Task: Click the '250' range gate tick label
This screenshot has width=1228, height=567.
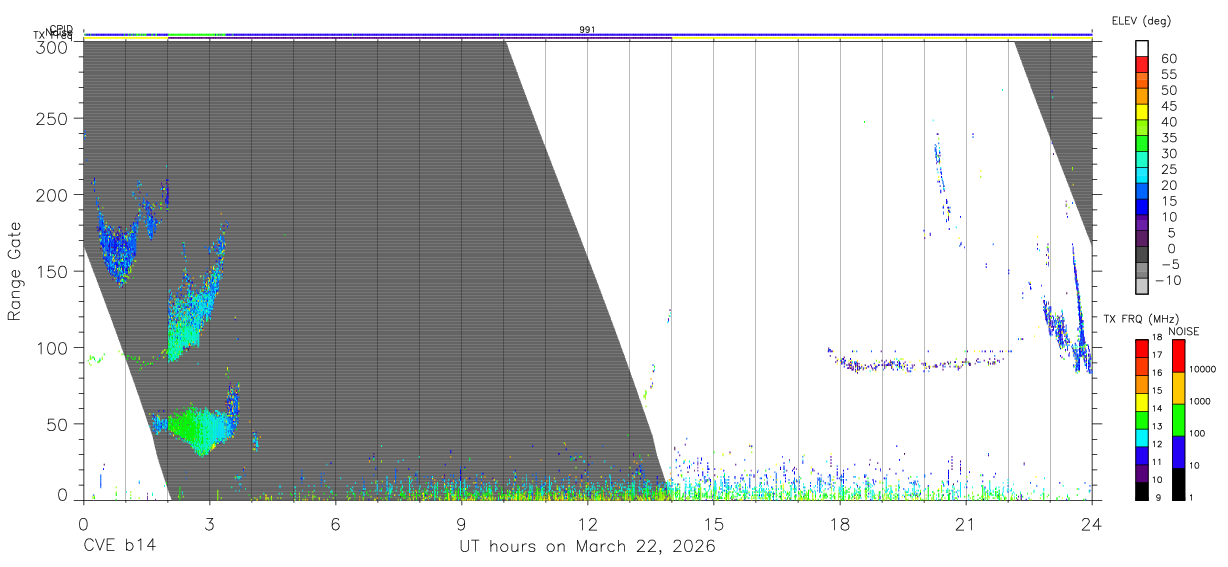Action: tap(54, 118)
